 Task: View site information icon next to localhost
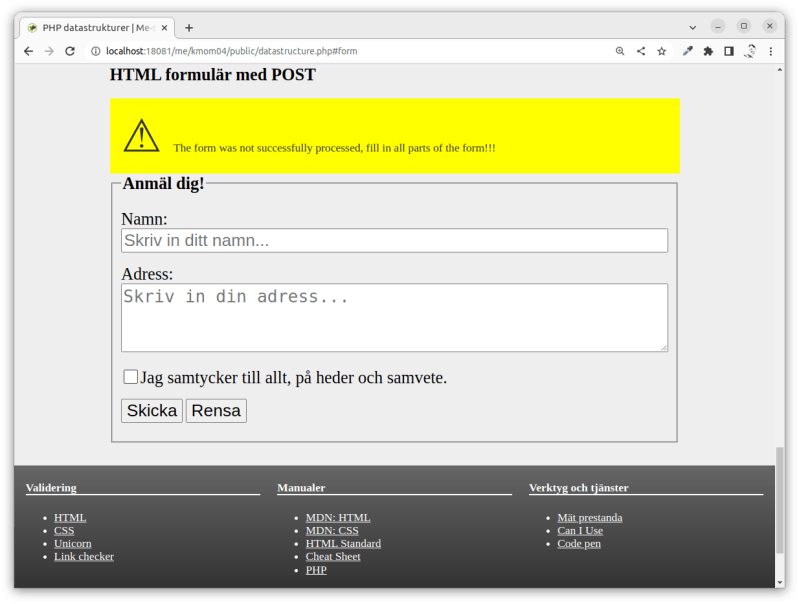(95, 51)
